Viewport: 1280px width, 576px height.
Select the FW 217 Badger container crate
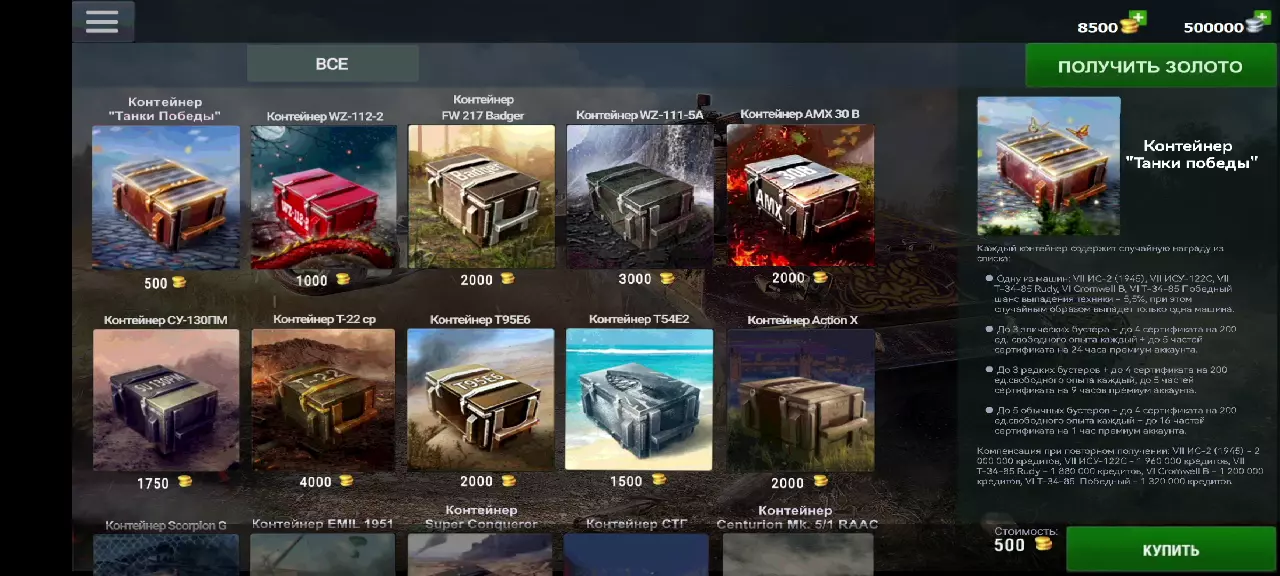click(x=481, y=196)
